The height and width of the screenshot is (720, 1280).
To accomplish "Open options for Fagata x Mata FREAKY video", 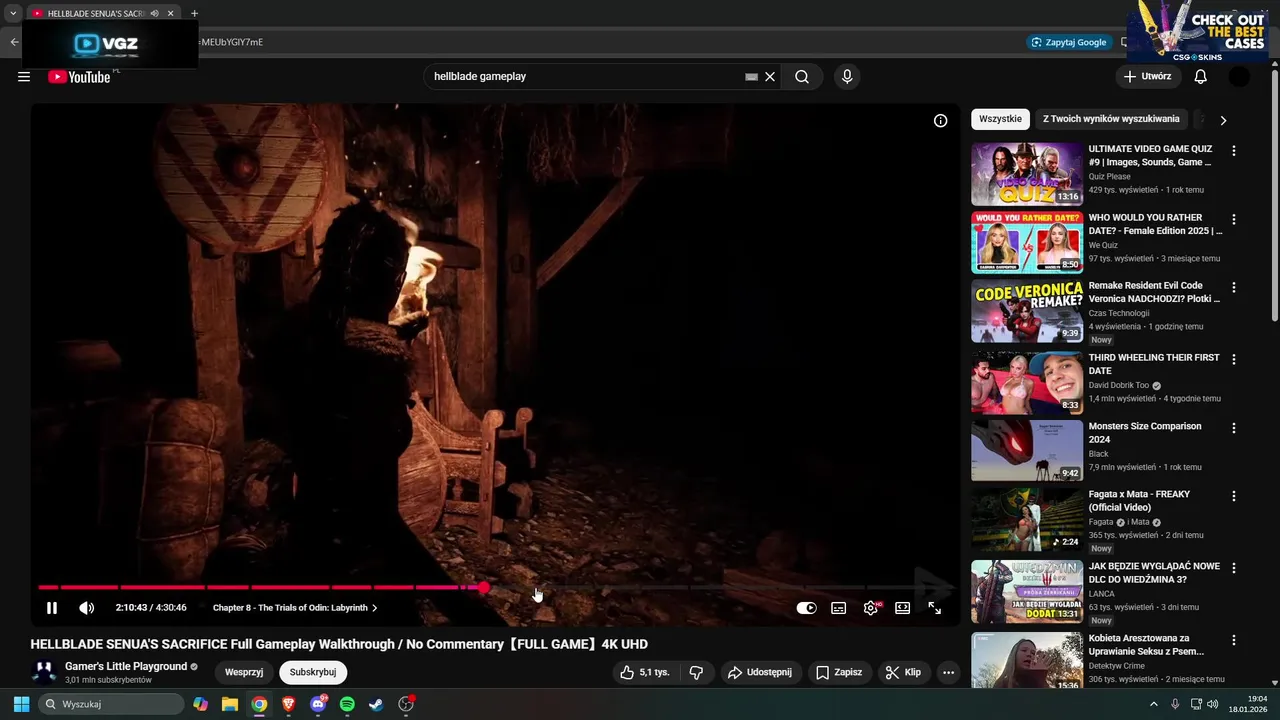I will pyautogui.click(x=1234, y=496).
